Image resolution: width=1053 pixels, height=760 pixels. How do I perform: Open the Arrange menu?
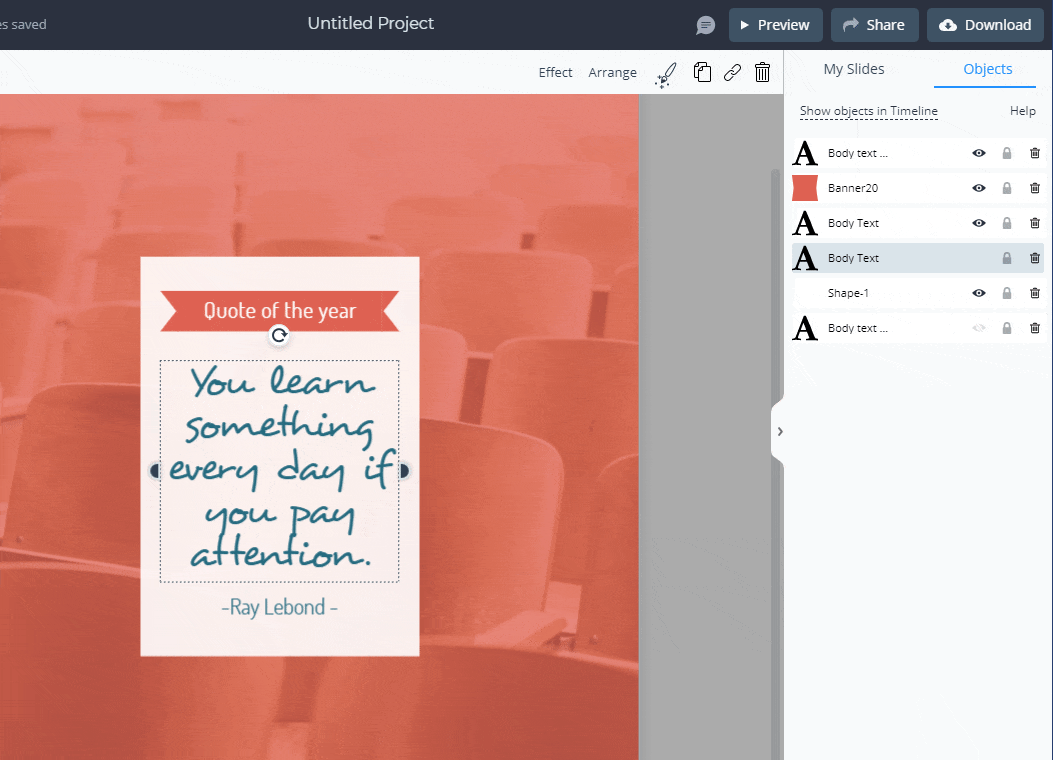(612, 72)
